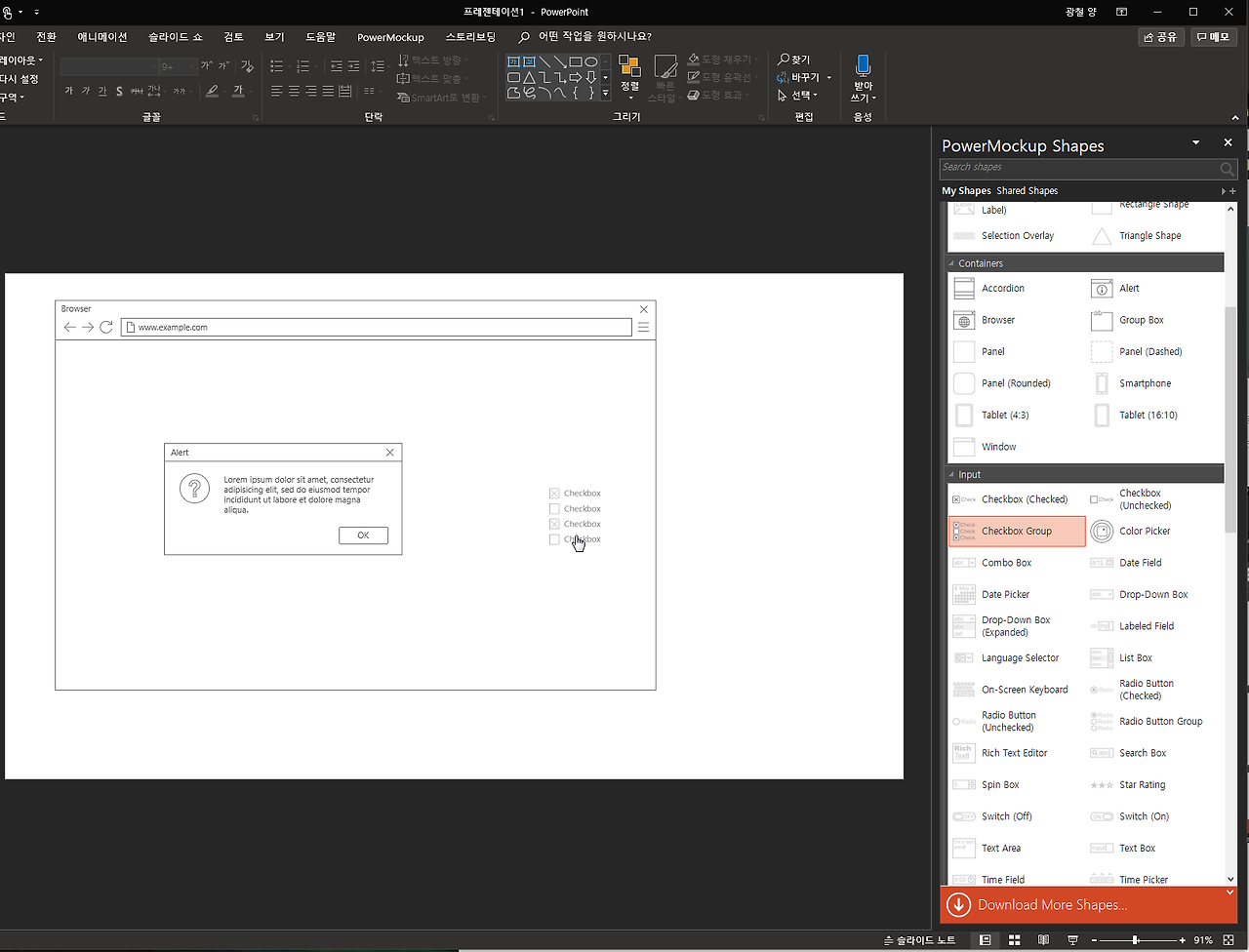Image resolution: width=1249 pixels, height=952 pixels.
Task: Collapse the Containers section
Action: point(952,263)
